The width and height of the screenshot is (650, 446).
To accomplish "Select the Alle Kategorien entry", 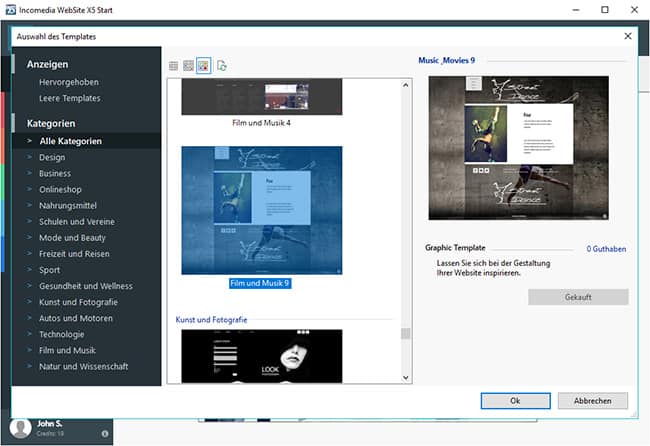I will pos(87,141).
